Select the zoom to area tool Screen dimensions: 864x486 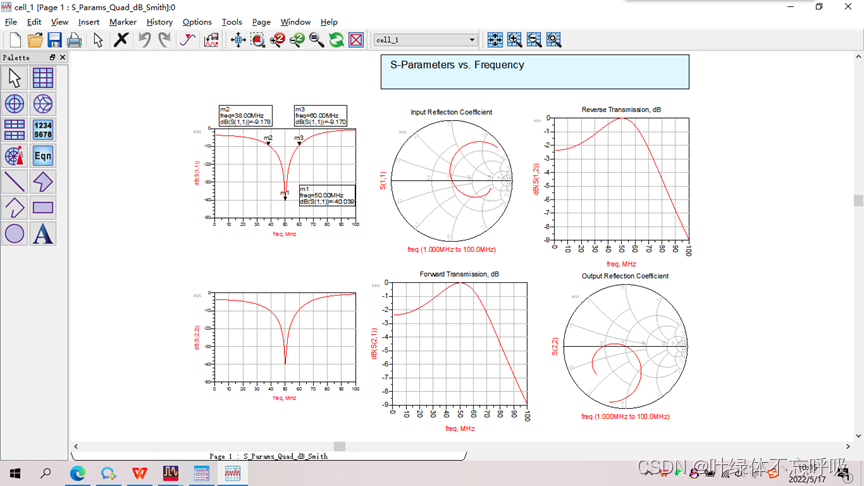[258, 40]
